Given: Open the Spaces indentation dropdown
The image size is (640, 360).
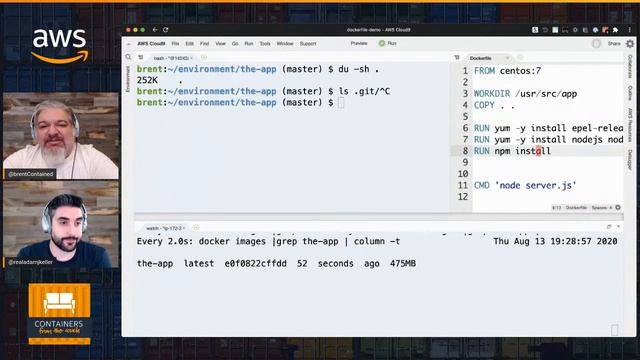Looking at the screenshot, I should (x=602, y=208).
